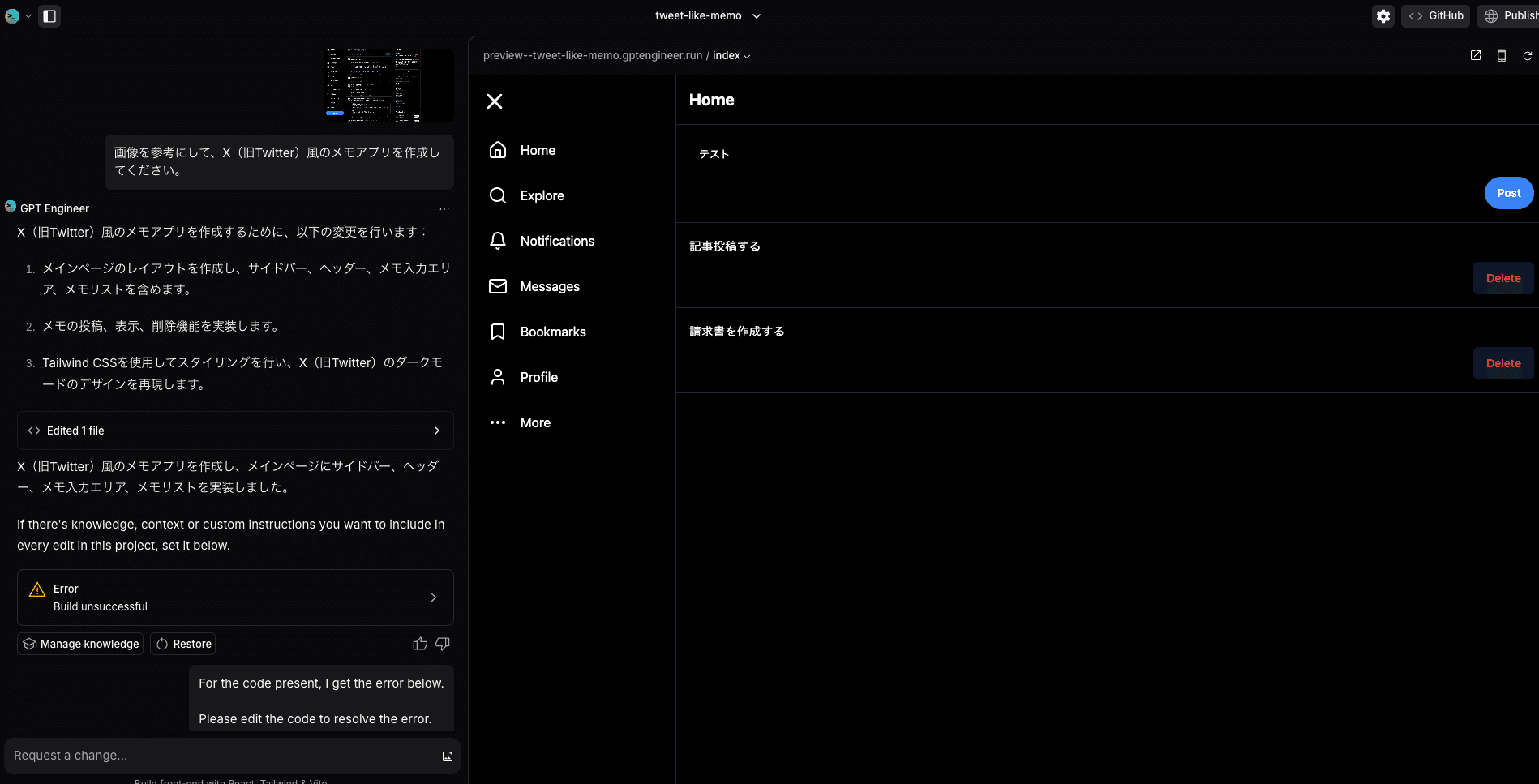Image resolution: width=1539 pixels, height=784 pixels.
Task: Click the thumbs down feedback icon
Action: point(443,644)
